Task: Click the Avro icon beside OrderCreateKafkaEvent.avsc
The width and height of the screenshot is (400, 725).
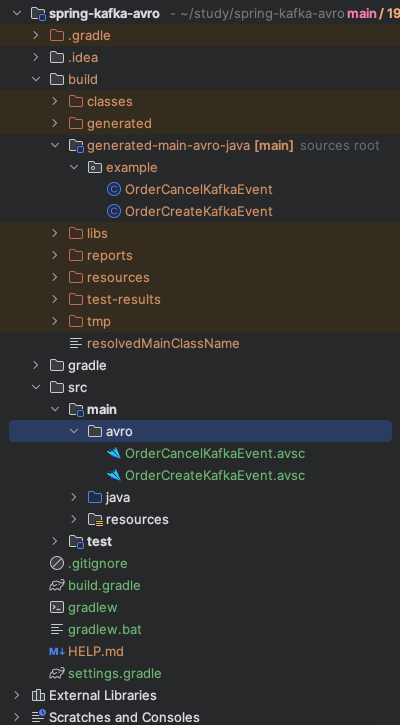Action: 113,475
